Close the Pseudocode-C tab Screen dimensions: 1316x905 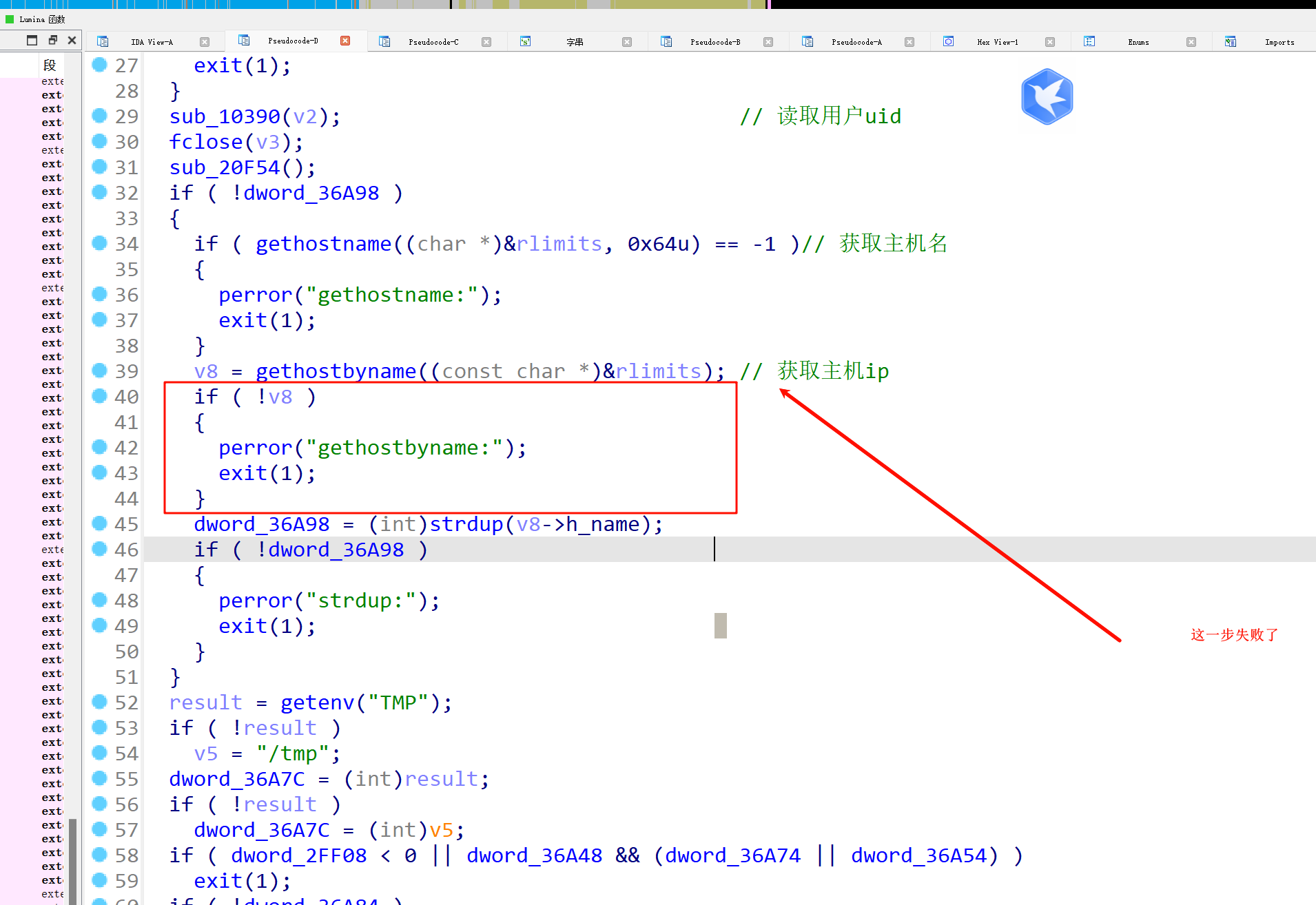coord(486,42)
